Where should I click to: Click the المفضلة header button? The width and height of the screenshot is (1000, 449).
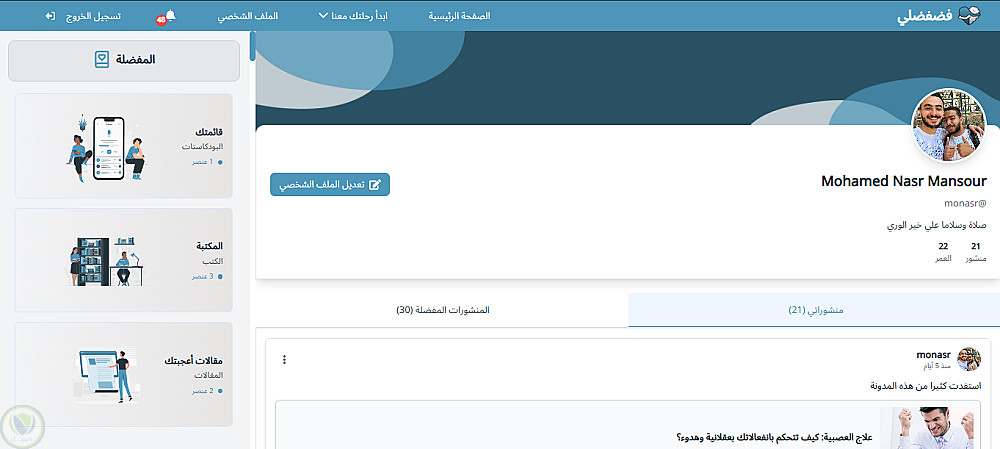[124, 61]
